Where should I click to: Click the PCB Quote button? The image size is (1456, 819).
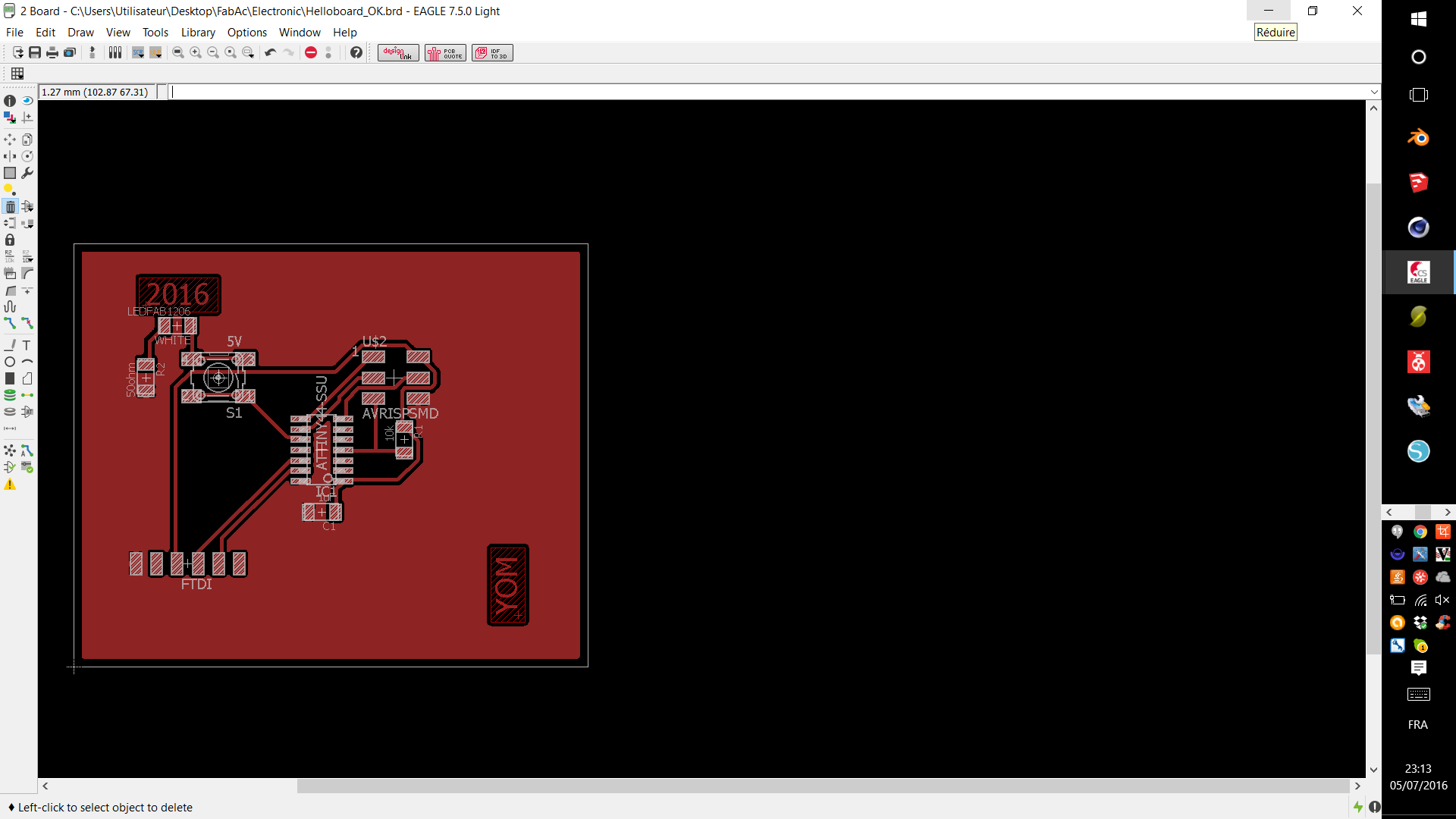[x=445, y=52]
